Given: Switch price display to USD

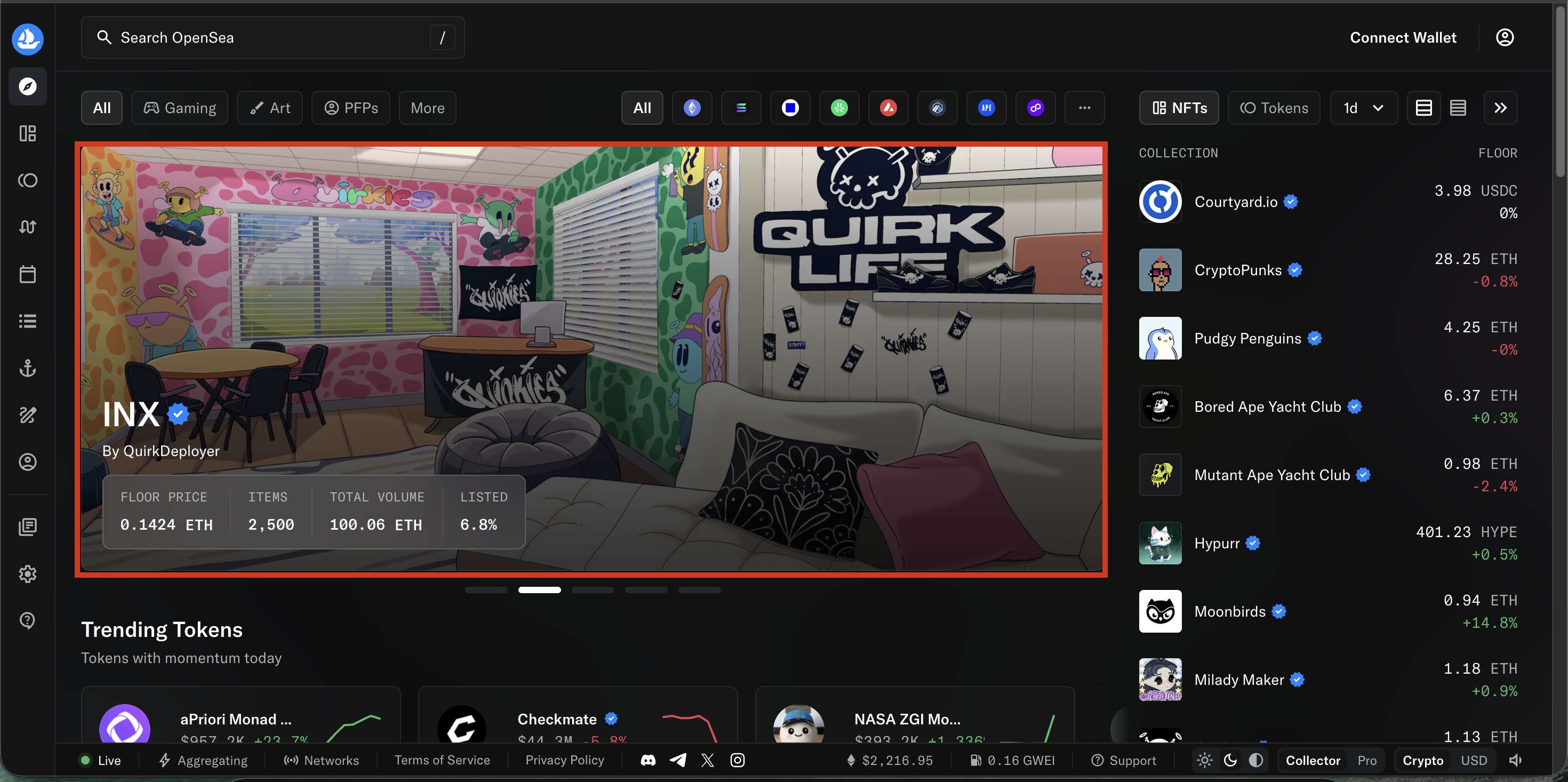Looking at the screenshot, I should coord(1474,760).
